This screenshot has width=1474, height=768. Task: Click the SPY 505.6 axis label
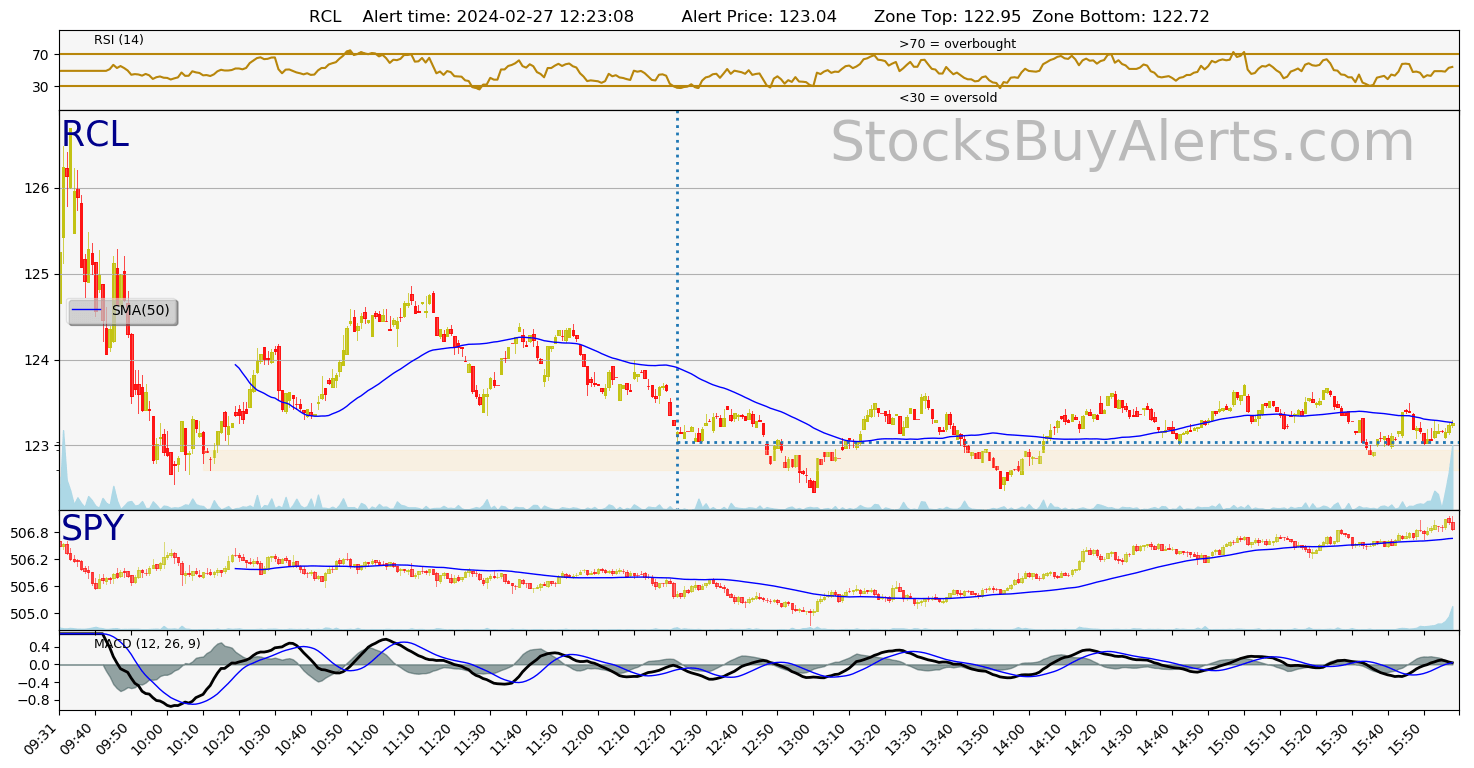coord(30,587)
